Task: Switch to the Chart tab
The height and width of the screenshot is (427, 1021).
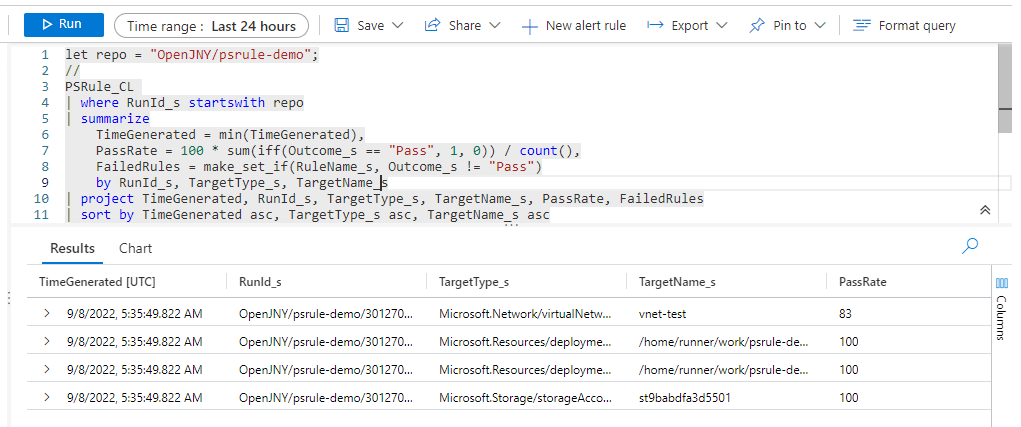Action: [x=135, y=248]
